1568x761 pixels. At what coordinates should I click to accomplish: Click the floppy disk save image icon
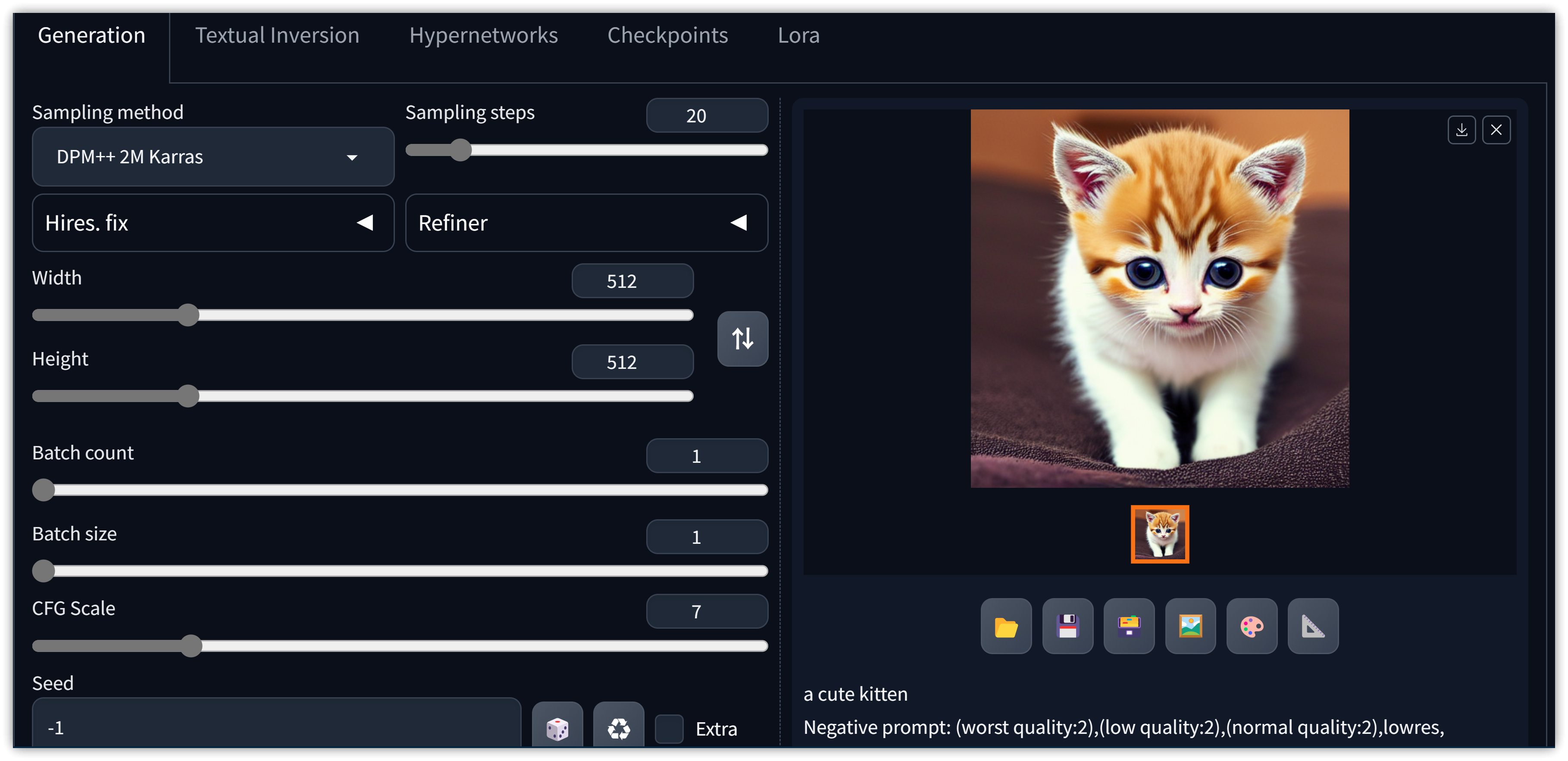(x=1067, y=626)
